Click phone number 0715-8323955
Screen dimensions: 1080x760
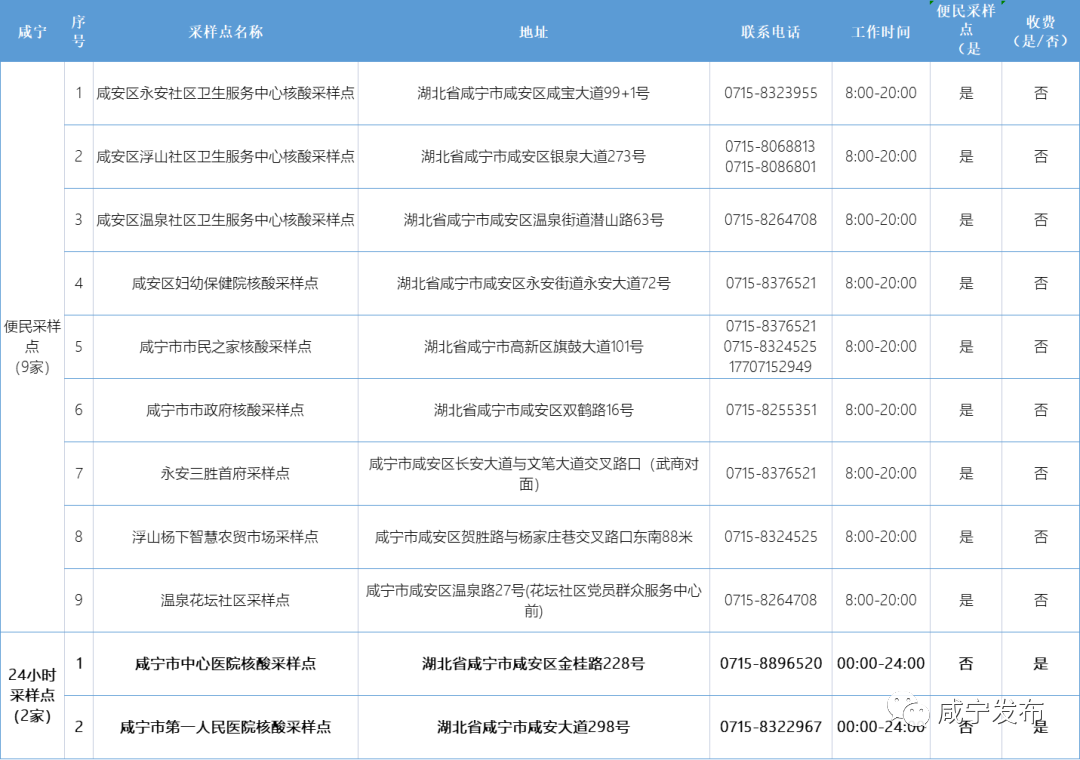tap(770, 93)
